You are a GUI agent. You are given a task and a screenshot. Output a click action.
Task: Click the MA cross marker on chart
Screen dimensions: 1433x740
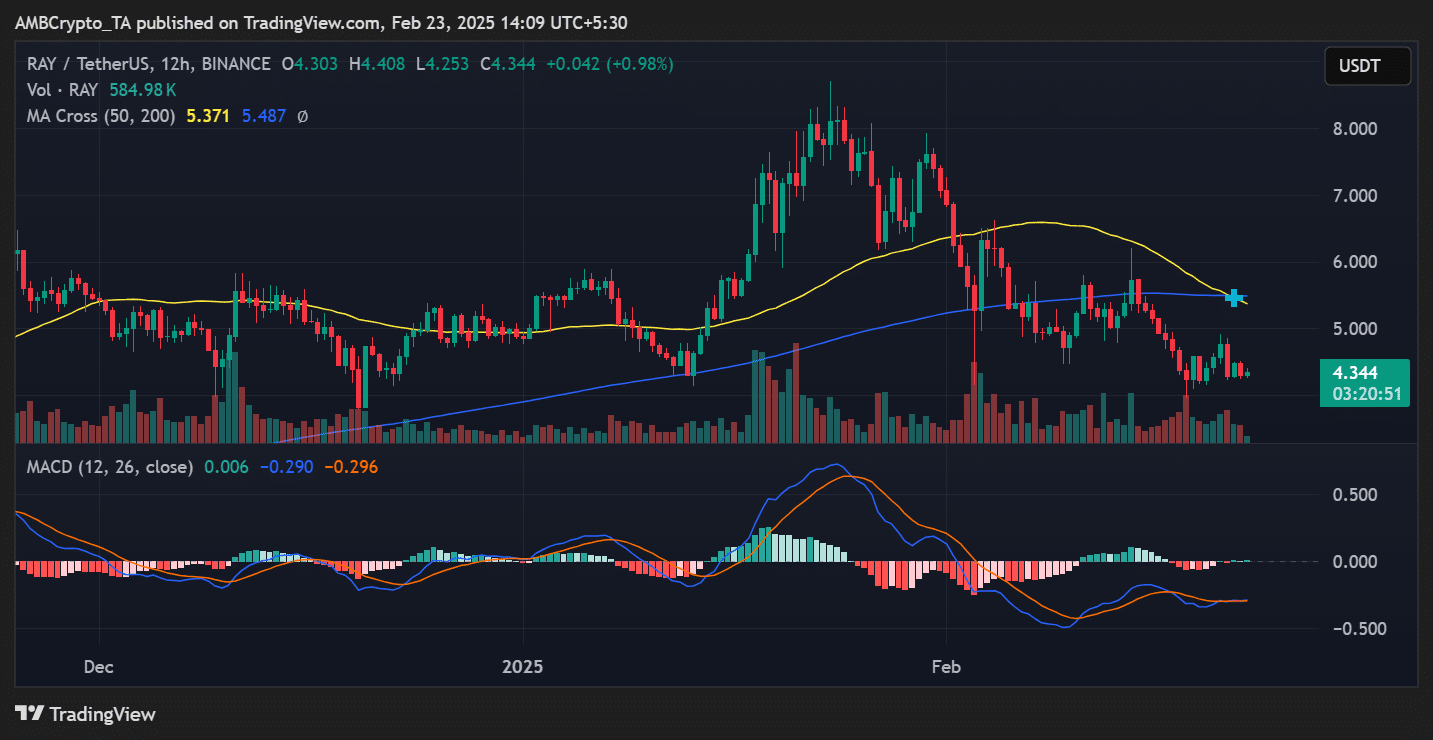(1235, 297)
